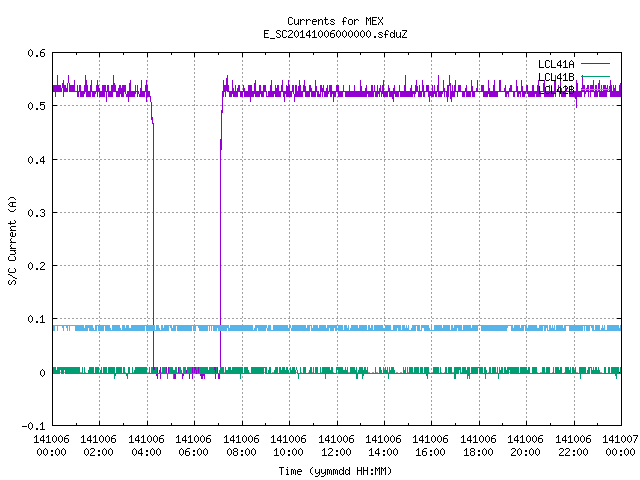Click the 141006 04:00 time tick label
This screenshot has width=640, height=480.
147,446
